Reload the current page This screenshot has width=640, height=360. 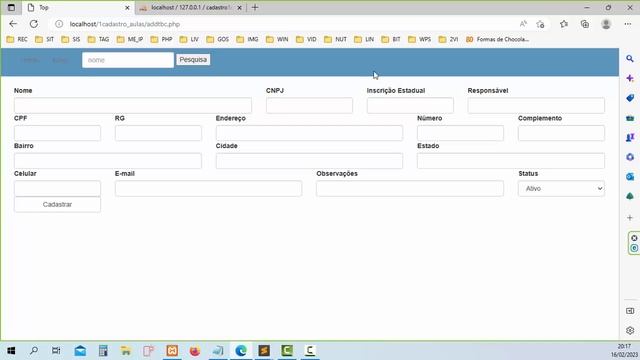34,24
